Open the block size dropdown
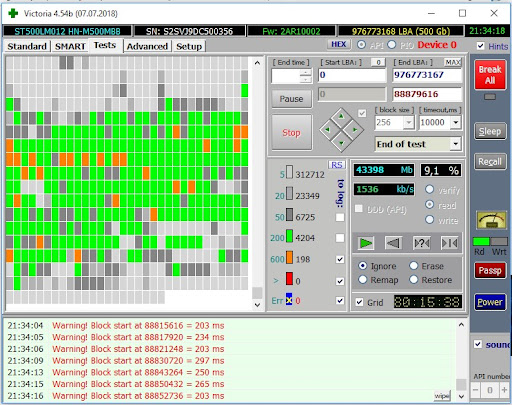Screen dimensions: 512x405 pyautogui.click(x=409, y=123)
